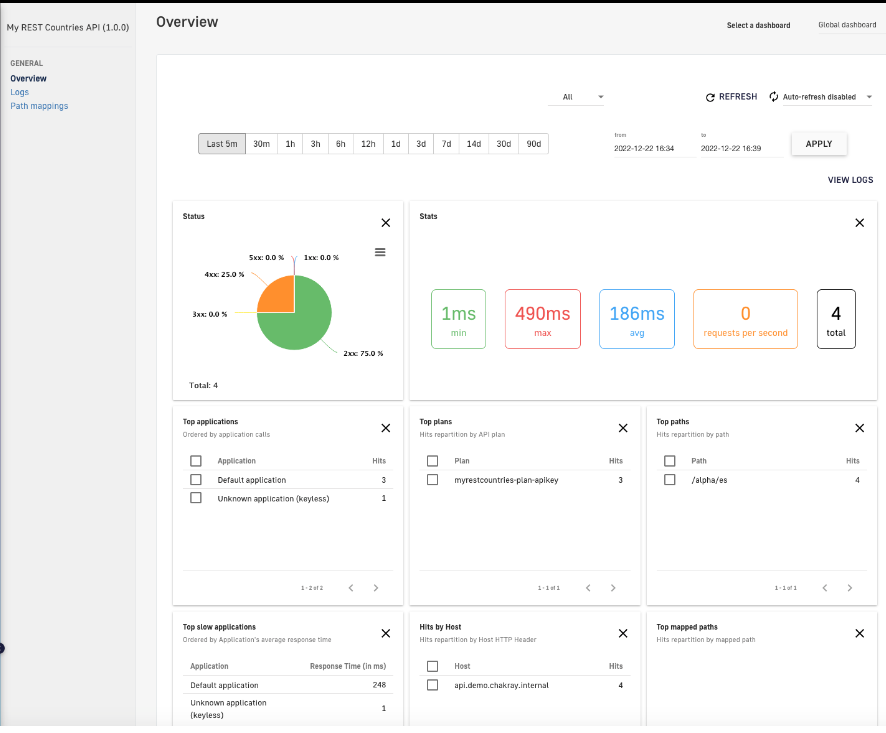886x733 pixels.
Task: Click the VIEW LOGS link
Action: click(x=850, y=180)
